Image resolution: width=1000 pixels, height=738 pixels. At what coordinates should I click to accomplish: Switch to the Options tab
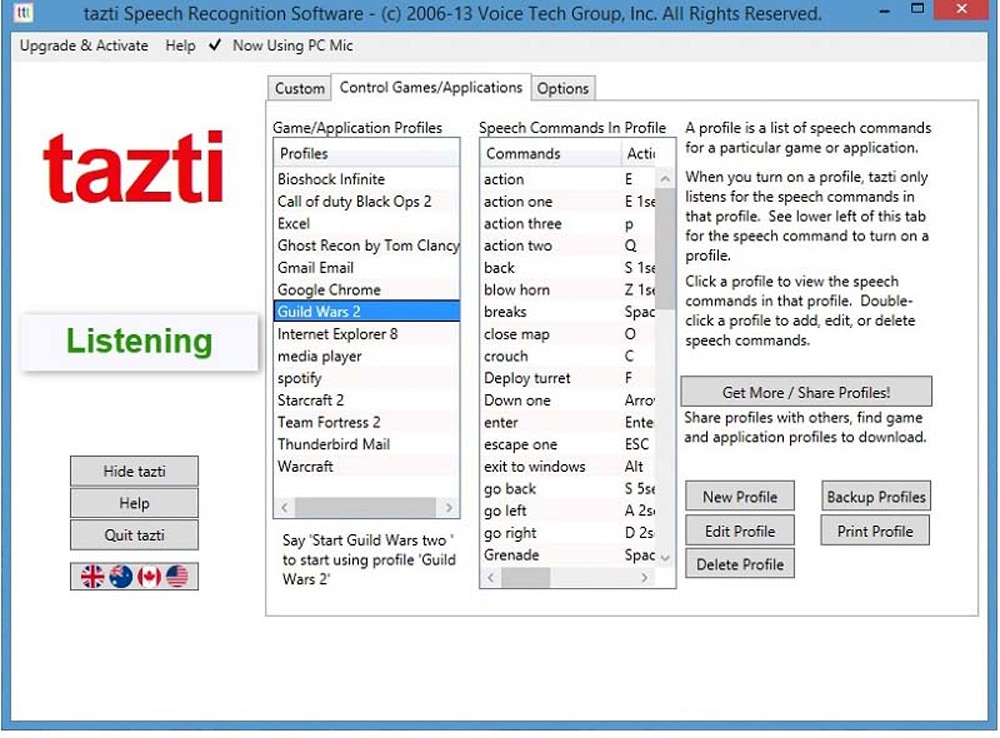tap(563, 88)
